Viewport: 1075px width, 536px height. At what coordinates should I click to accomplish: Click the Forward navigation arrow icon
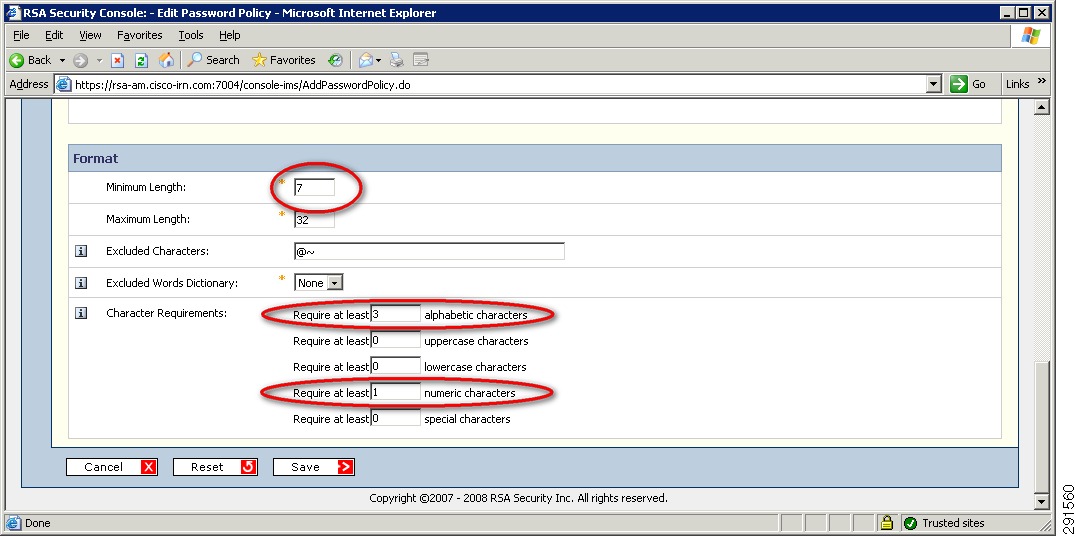80,60
